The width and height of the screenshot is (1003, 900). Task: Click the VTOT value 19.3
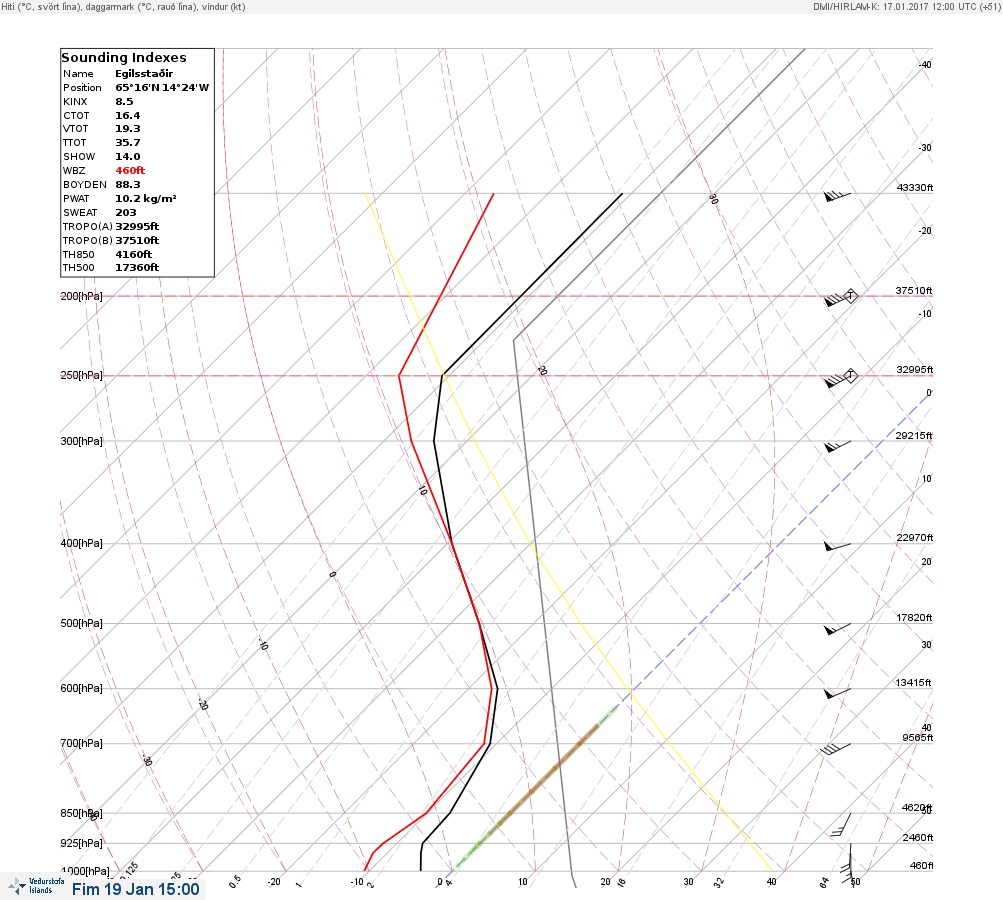127,129
